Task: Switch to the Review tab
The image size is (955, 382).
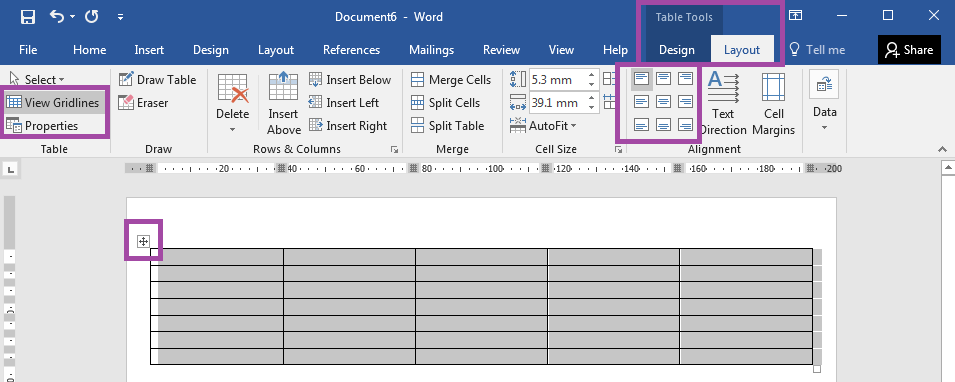Action: click(501, 50)
